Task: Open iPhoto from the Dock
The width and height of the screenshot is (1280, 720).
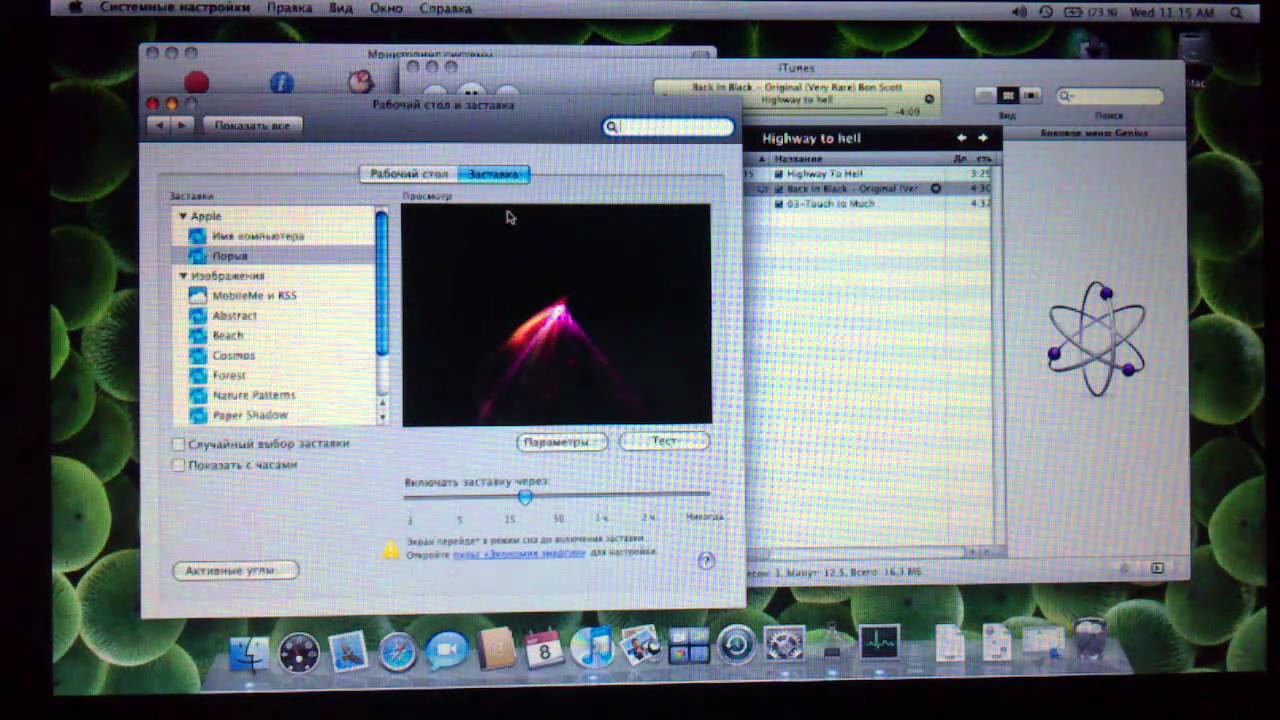Action: tap(640, 646)
